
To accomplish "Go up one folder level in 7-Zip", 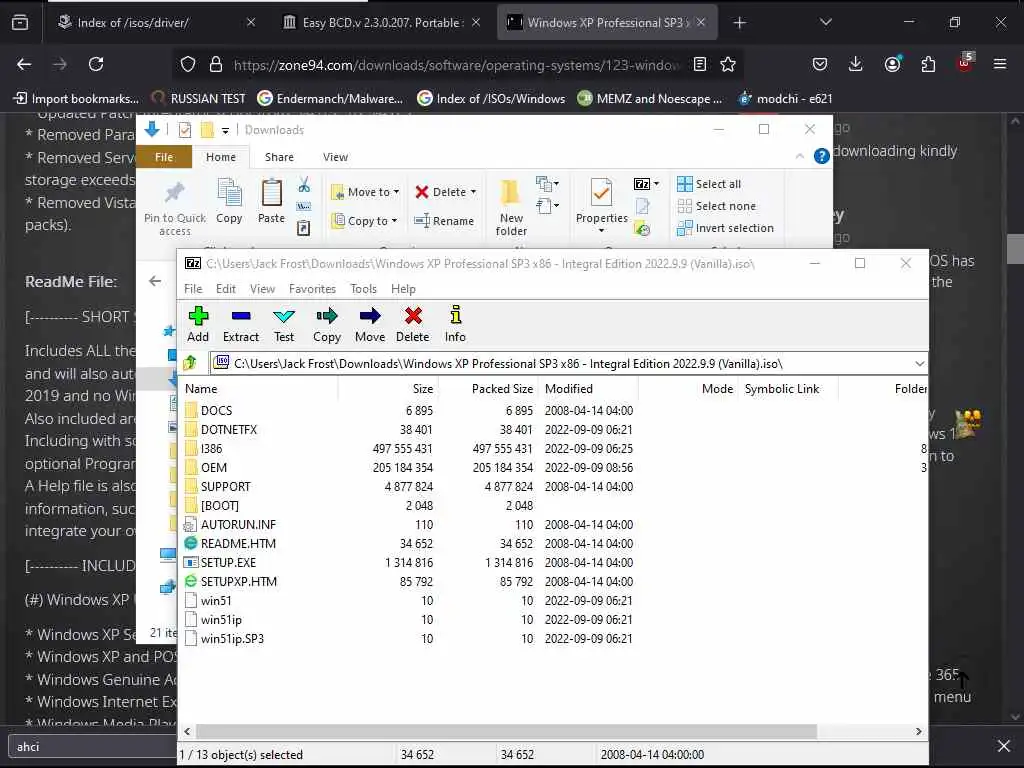I will coord(190,363).
